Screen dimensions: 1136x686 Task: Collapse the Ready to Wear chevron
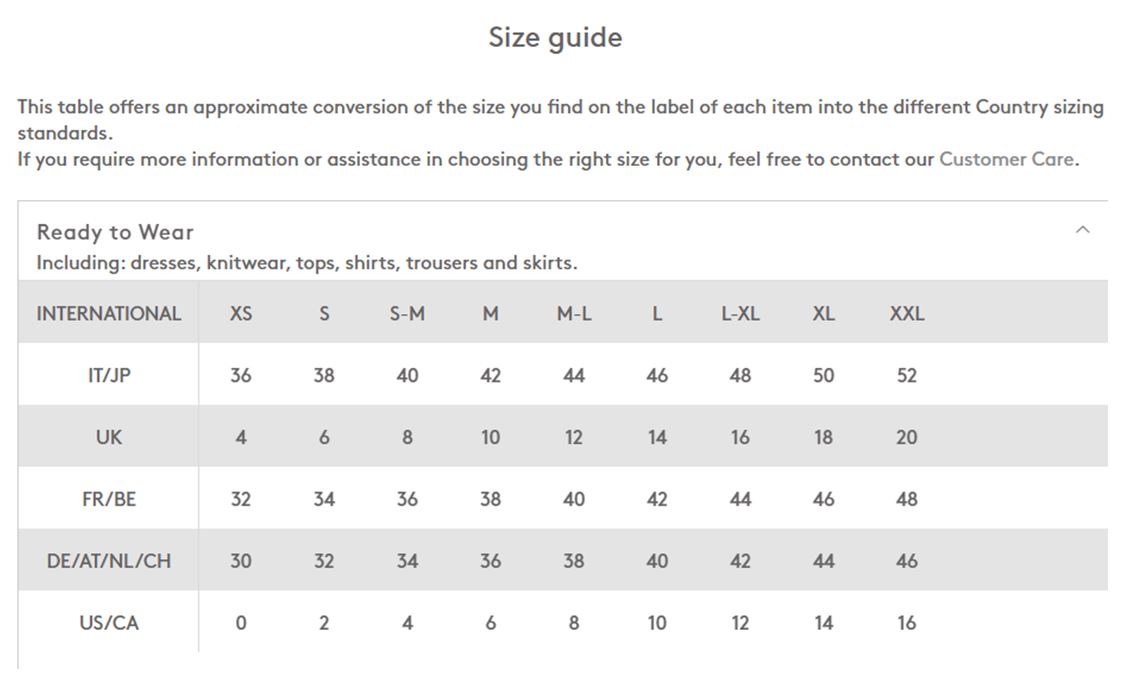[1082, 230]
